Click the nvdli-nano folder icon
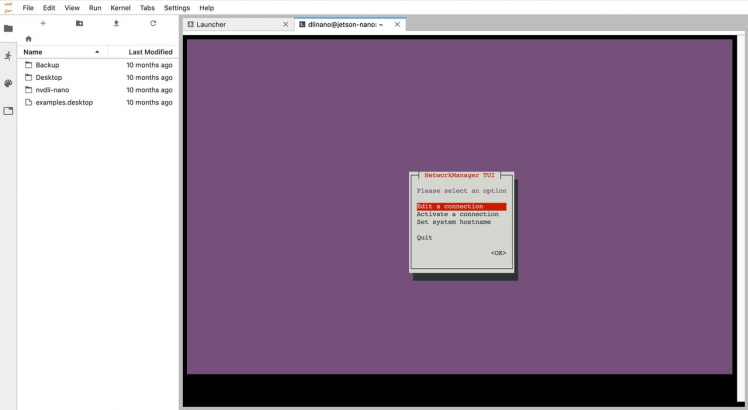This screenshot has height=410, width=748. [29, 89]
